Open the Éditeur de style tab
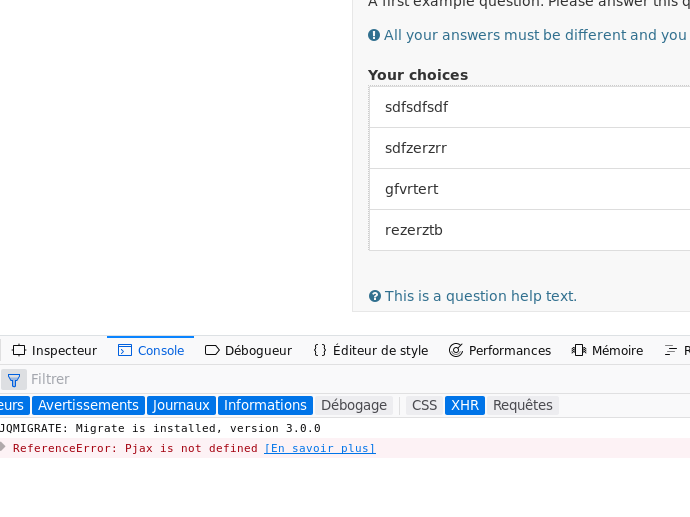The image size is (690, 517). [x=370, y=351]
